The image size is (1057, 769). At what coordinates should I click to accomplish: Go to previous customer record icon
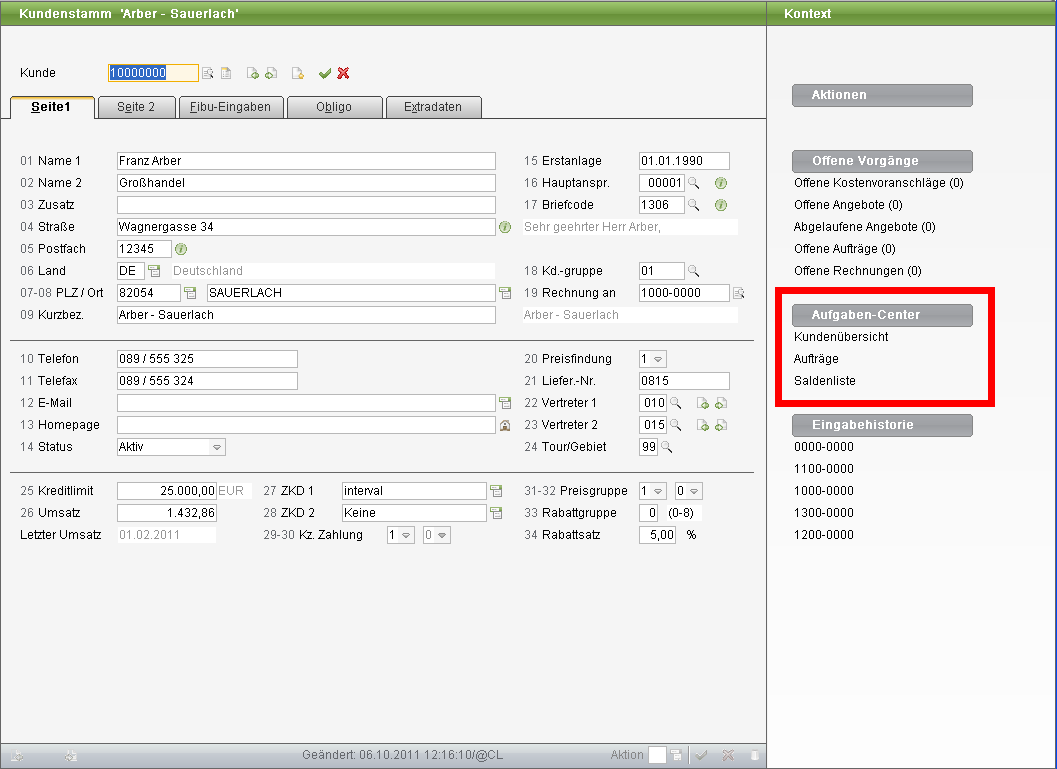253,73
